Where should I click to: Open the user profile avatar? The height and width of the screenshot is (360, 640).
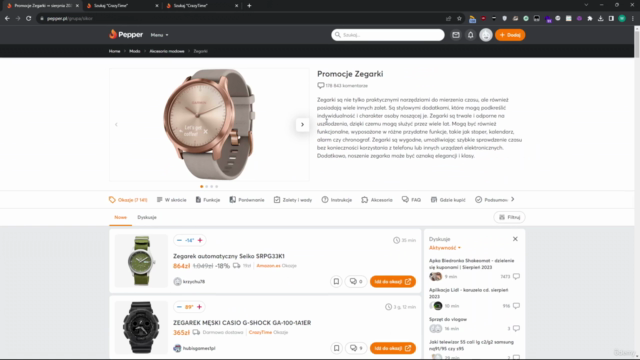pyautogui.click(x=486, y=35)
